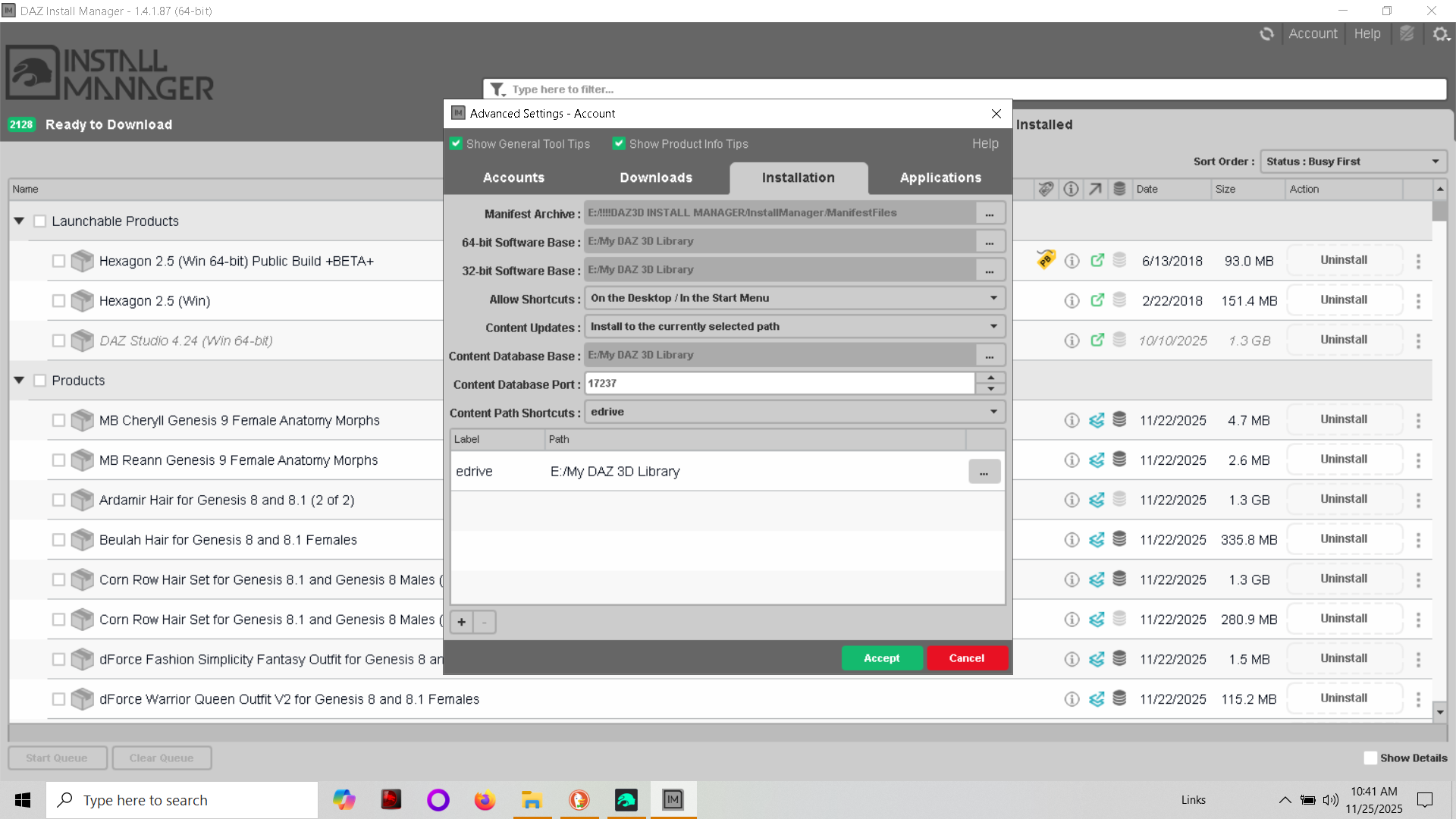Screen dimensions: 1456x819
Task: Click Uninstall for Hexagon 2.5 (Win)
Action: coord(1344,300)
